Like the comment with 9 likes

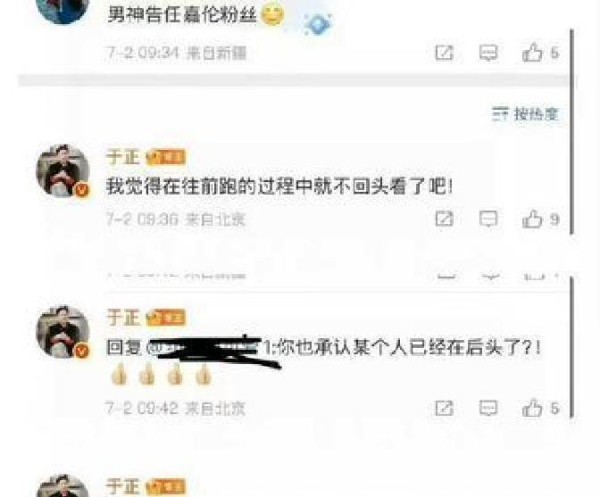tap(540, 219)
